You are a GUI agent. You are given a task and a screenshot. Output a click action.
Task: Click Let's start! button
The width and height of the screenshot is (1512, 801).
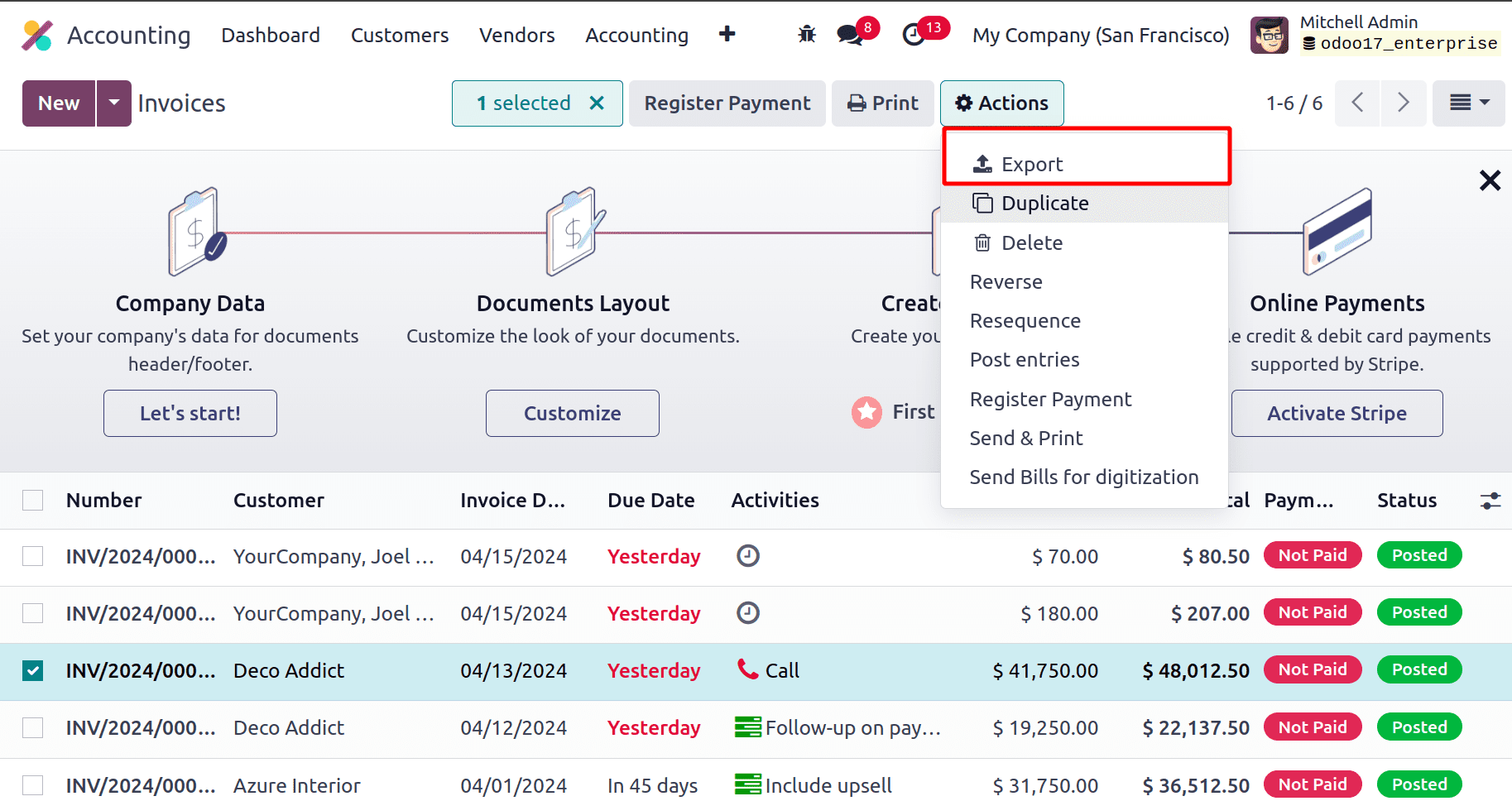190,413
